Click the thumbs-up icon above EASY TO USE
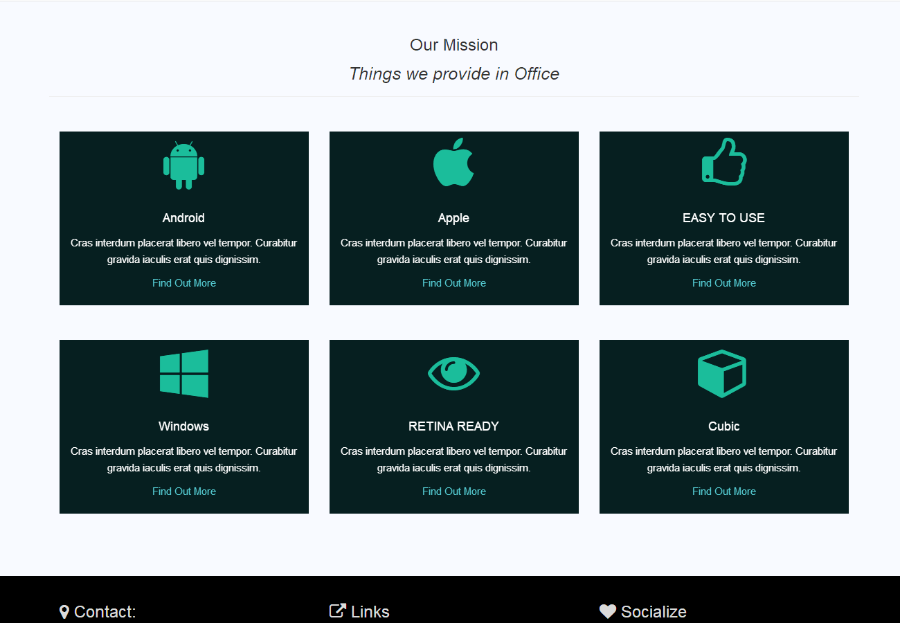 coord(724,162)
